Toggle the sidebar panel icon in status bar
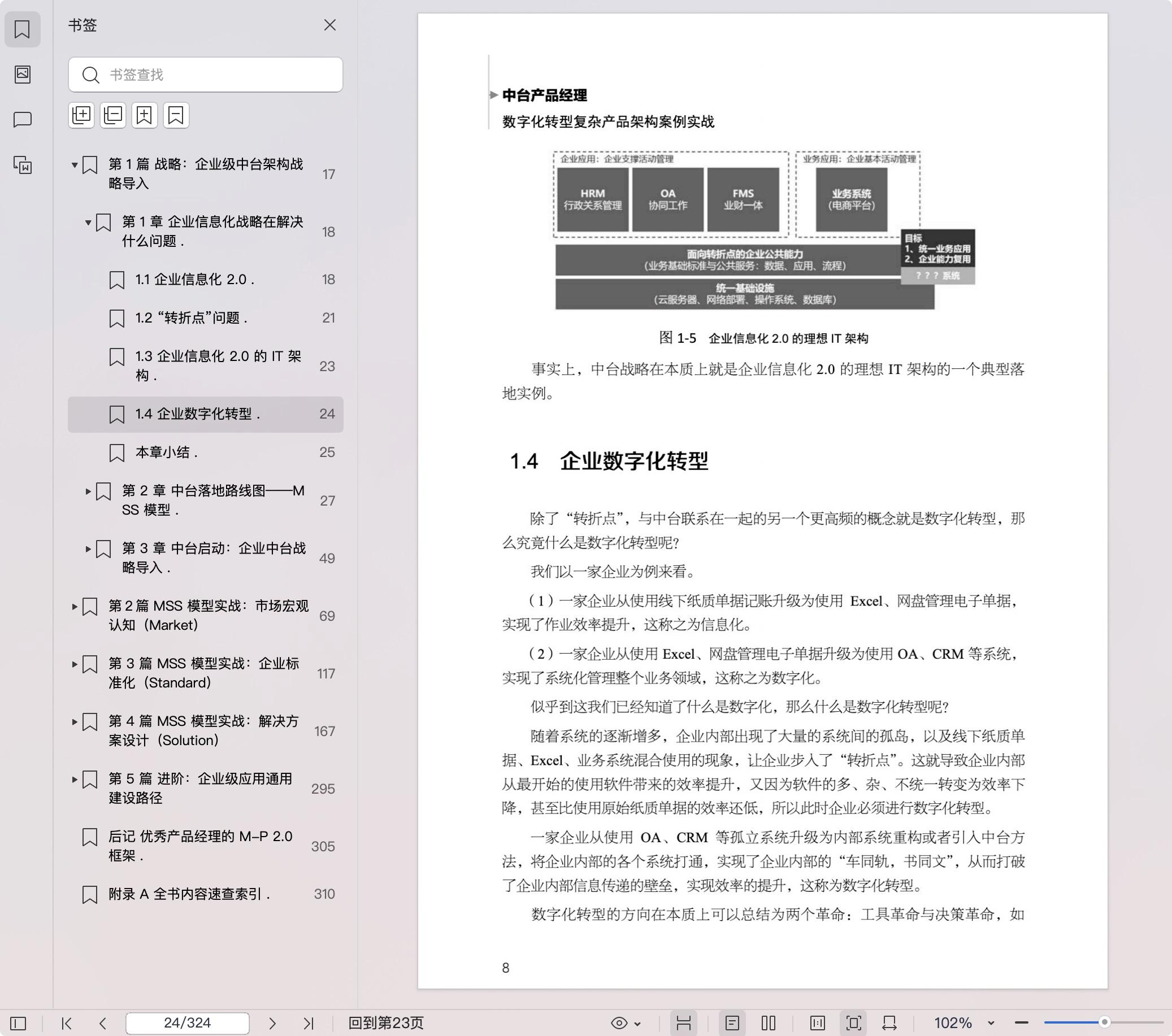Viewport: 1172px width, 1036px height. [18, 1024]
